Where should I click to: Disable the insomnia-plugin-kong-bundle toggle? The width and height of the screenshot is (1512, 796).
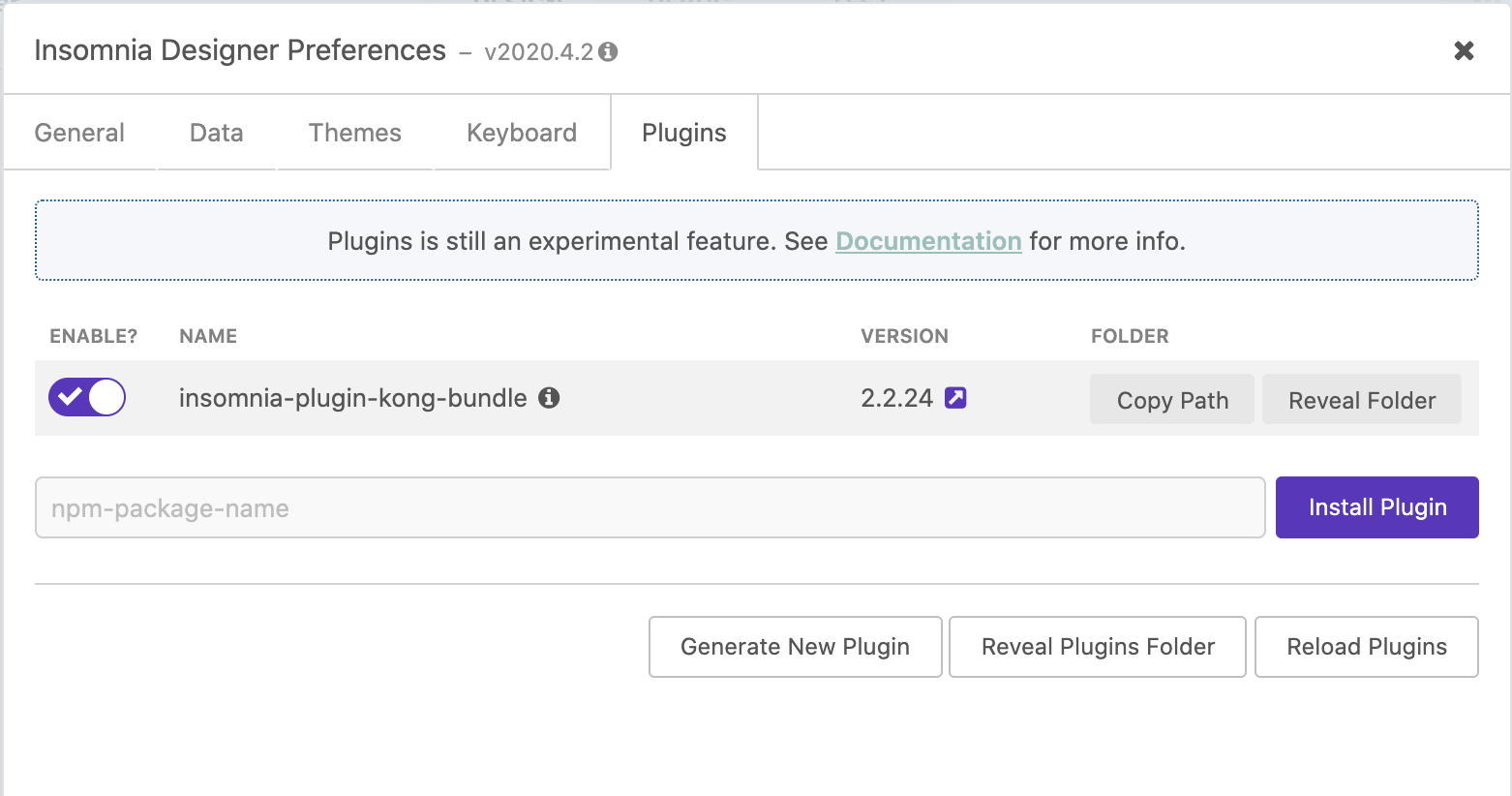87,397
